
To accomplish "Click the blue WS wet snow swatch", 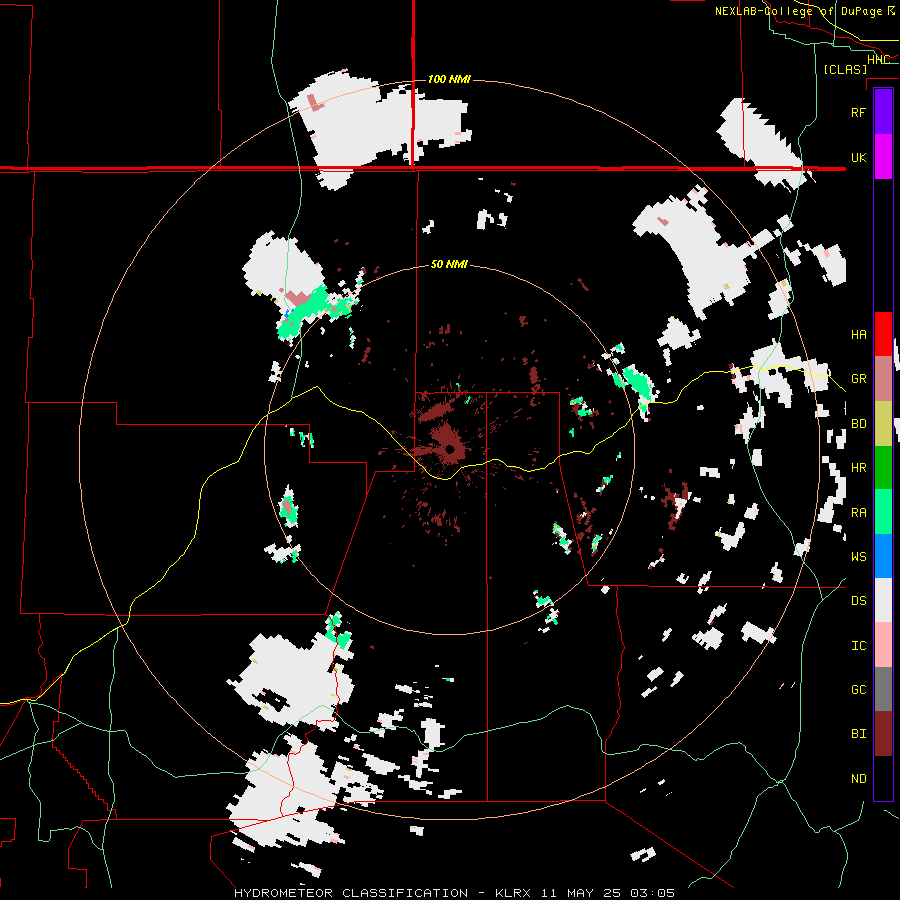I will [x=883, y=556].
